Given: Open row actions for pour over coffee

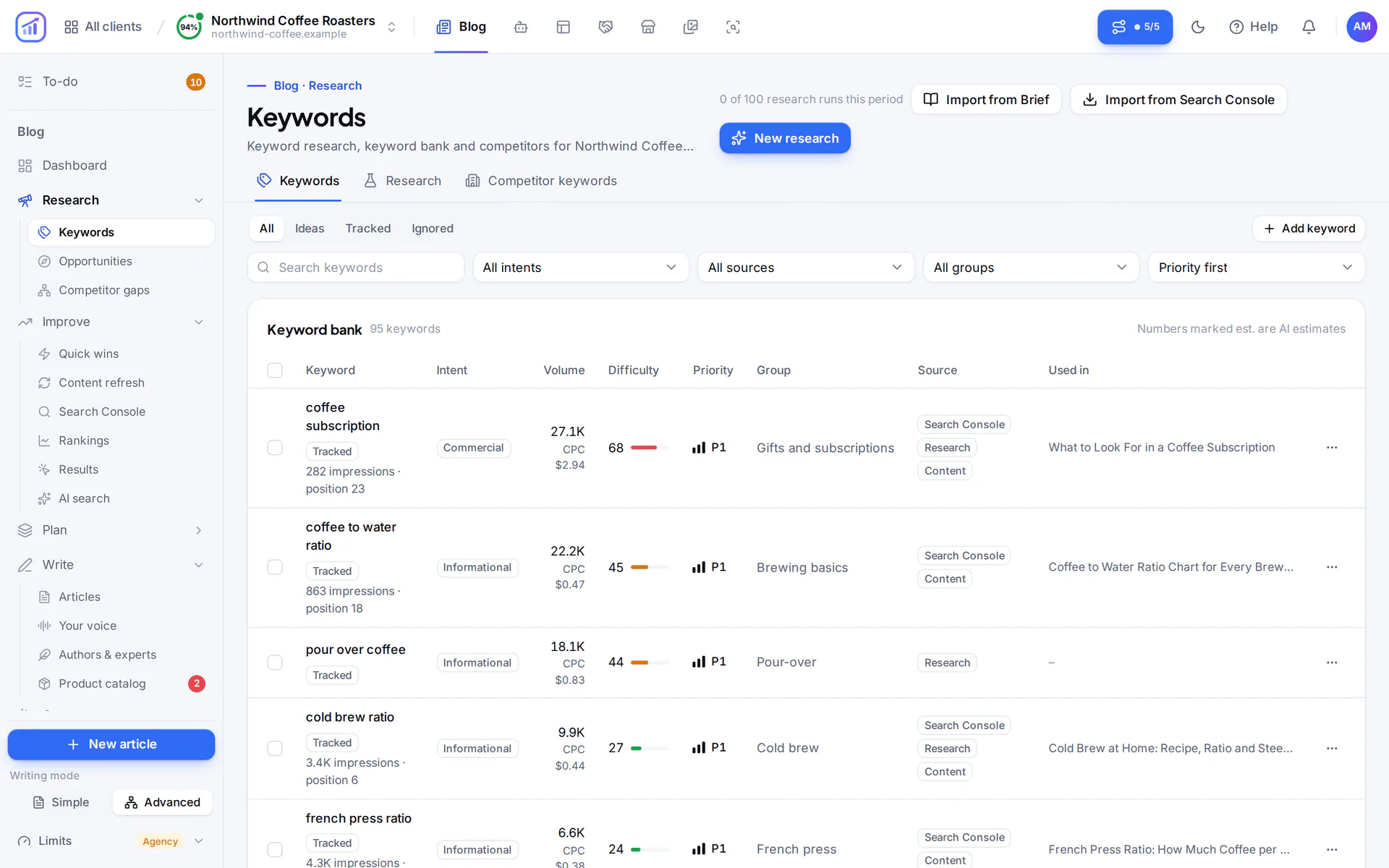Looking at the screenshot, I should tap(1332, 663).
